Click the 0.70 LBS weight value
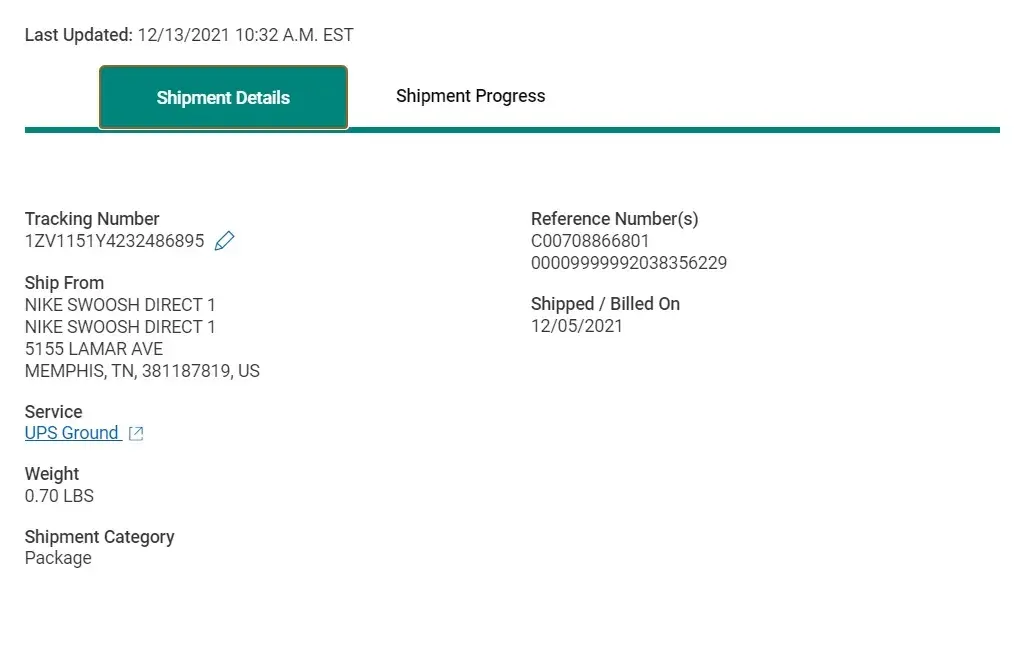Screen dimensions: 1022x648 pos(59,496)
